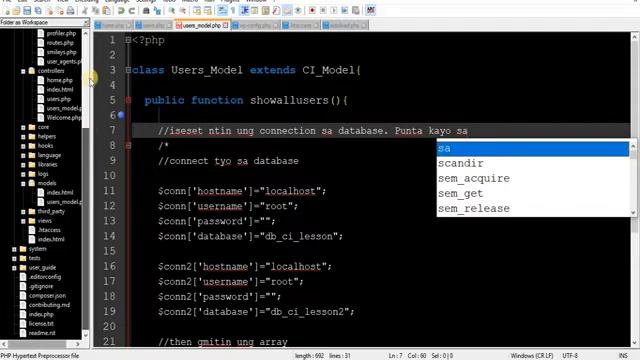Expand the helpers folder
The image size is (640, 360).
point(23,137)
